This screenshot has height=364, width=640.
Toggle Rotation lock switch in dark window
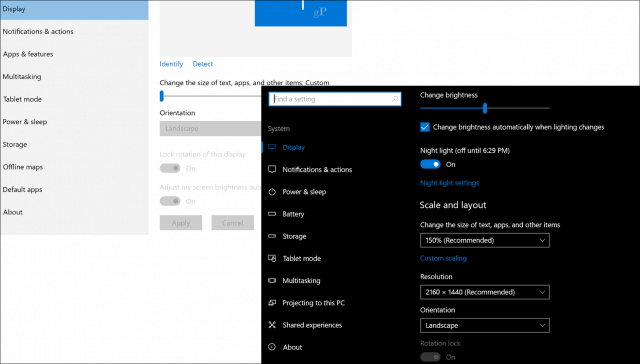click(x=430, y=357)
